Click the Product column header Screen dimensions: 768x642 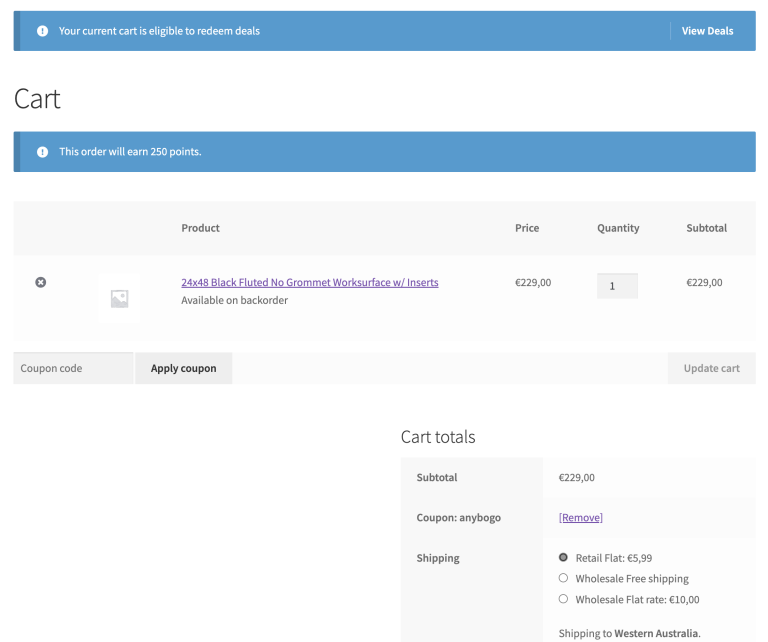200,228
